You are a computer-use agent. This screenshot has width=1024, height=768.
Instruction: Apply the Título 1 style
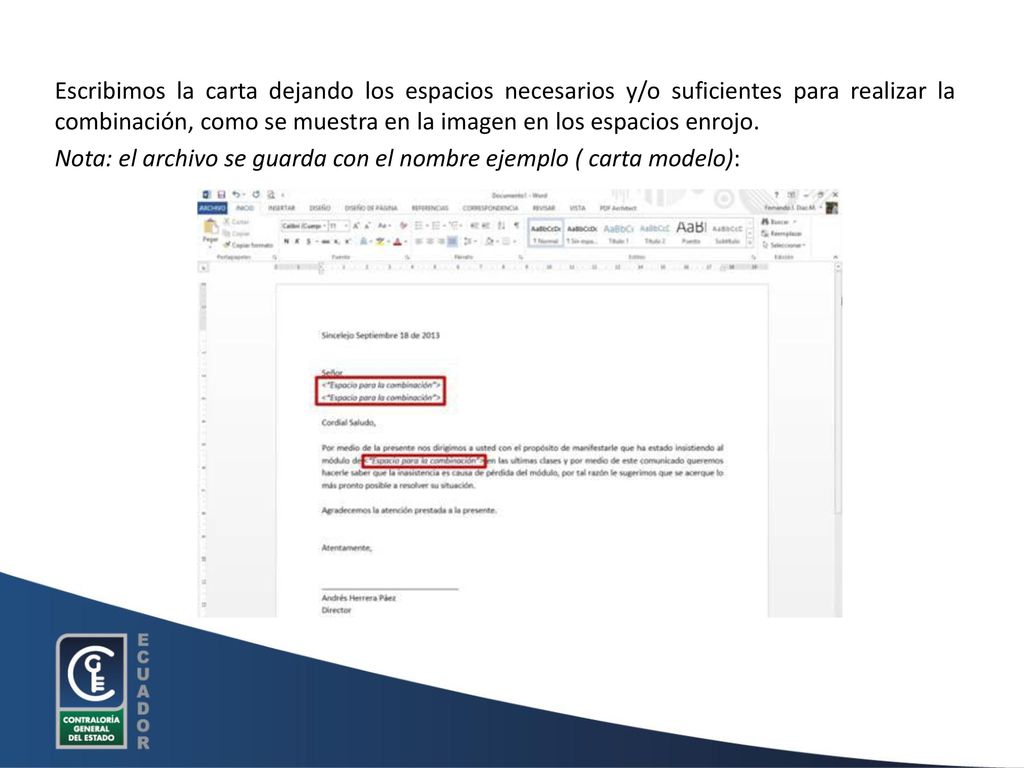(618, 234)
